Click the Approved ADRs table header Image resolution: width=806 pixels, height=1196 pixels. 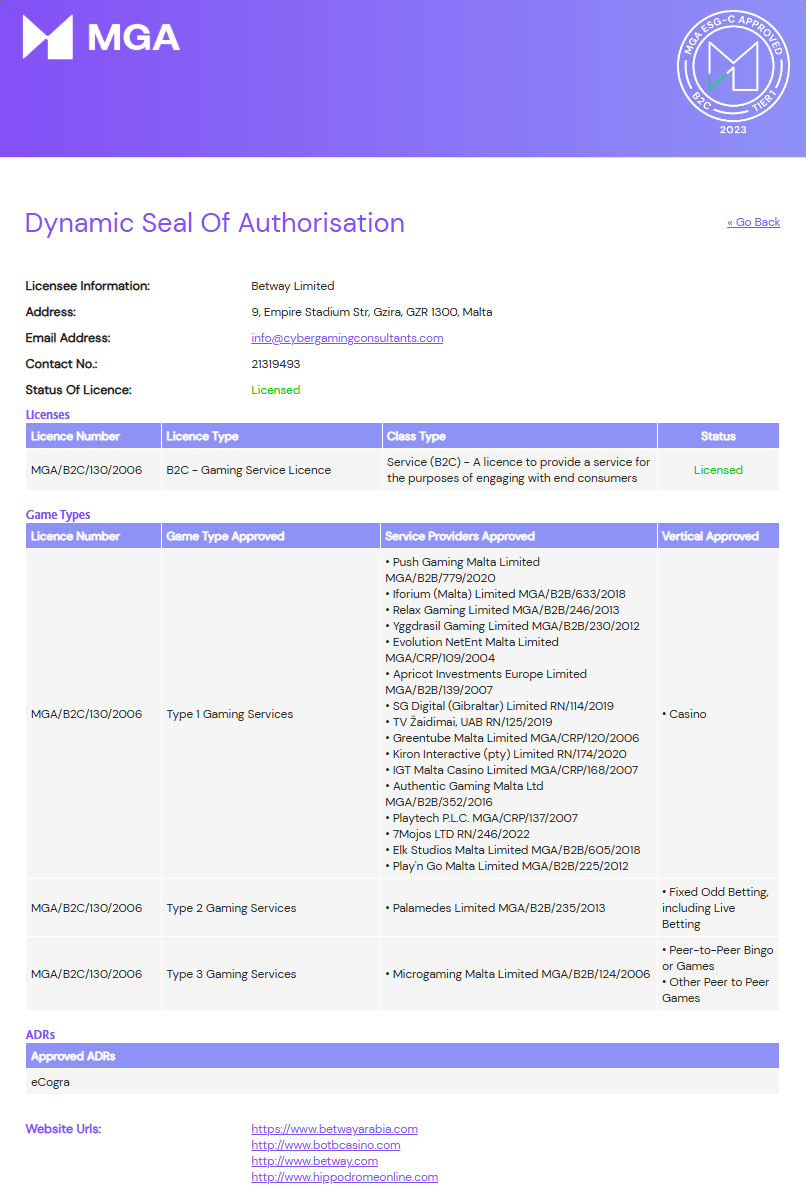(403, 1056)
